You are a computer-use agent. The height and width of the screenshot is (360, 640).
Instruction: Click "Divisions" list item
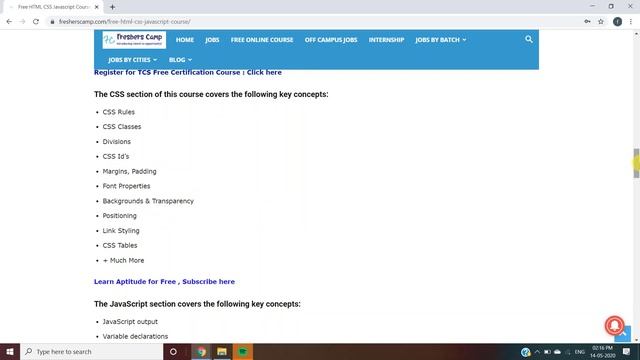pos(117,142)
